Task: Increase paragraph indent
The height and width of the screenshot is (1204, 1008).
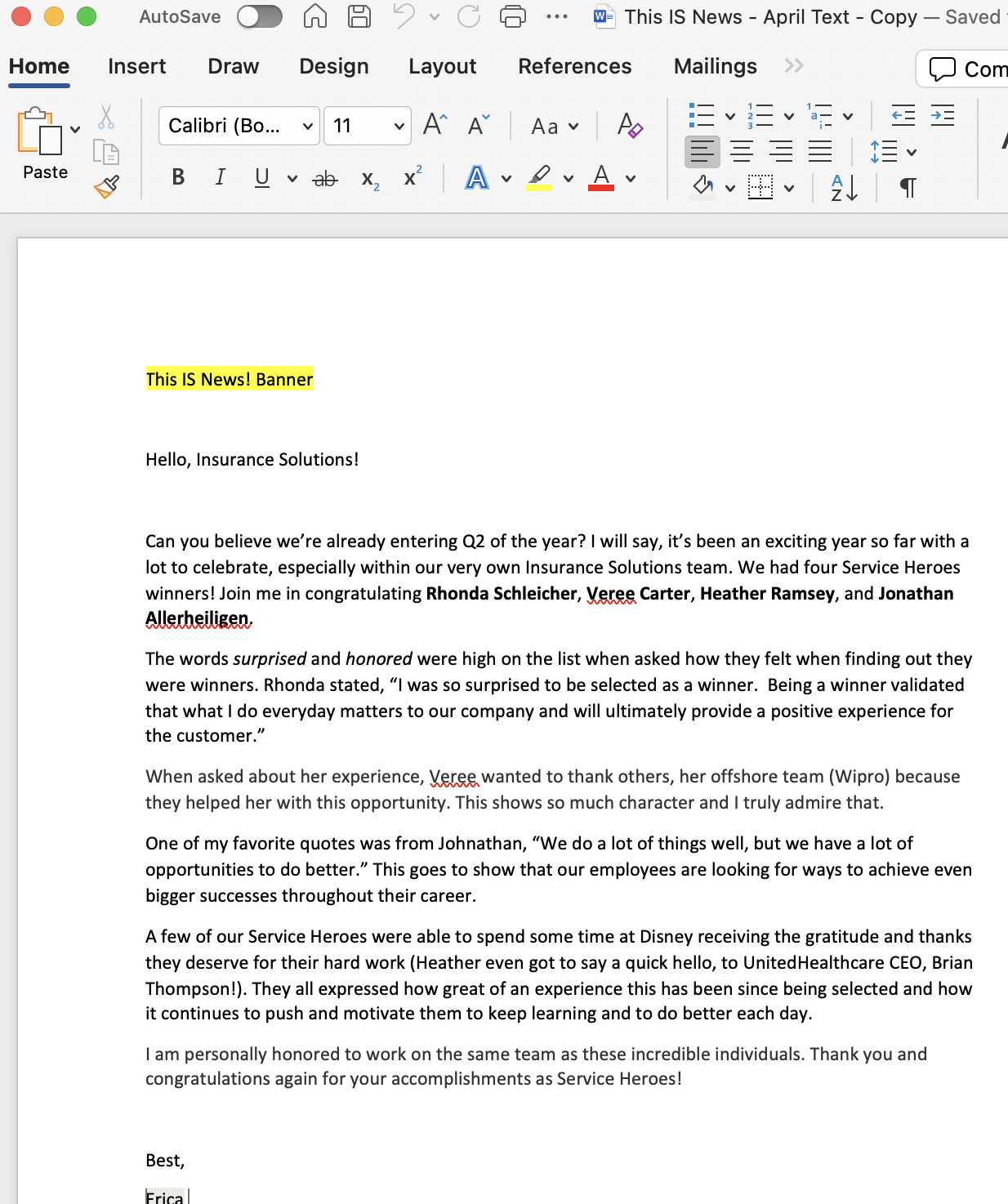Action: [x=943, y=116]
